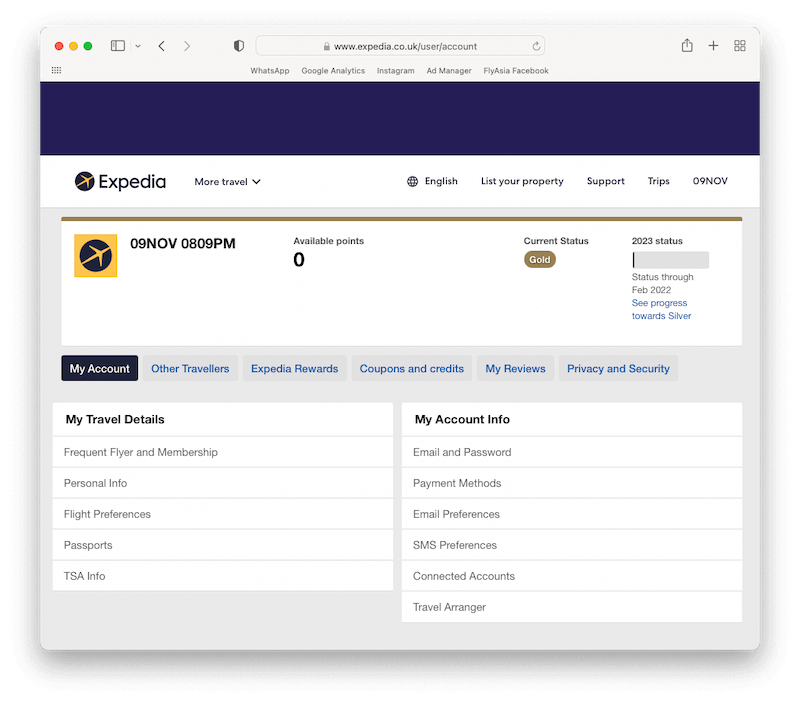This screenshot has height=703, width=800.
Task: Click the 09NOV 0809PM account name
Action: click(x=183, y=243)
